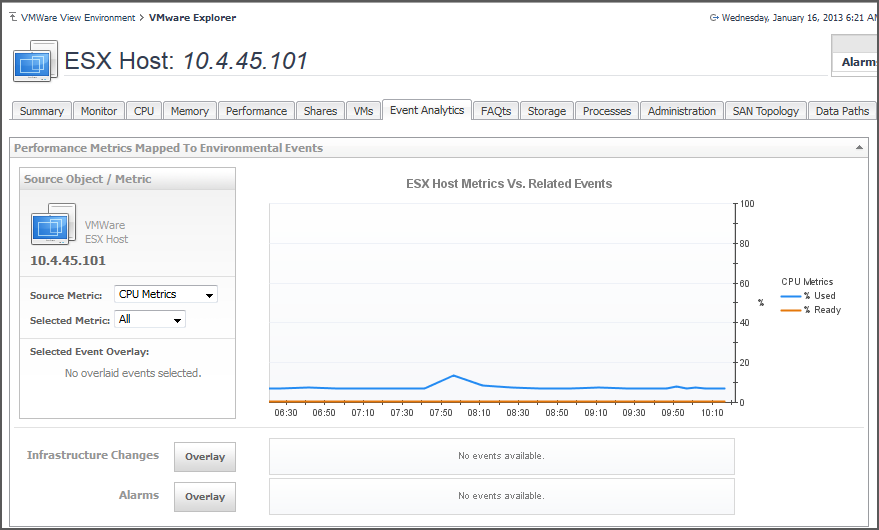Image resolution: width=879 pixels, height=530 pixels.
Task: Switch to the Storage tab
Action: coord(547,111)
